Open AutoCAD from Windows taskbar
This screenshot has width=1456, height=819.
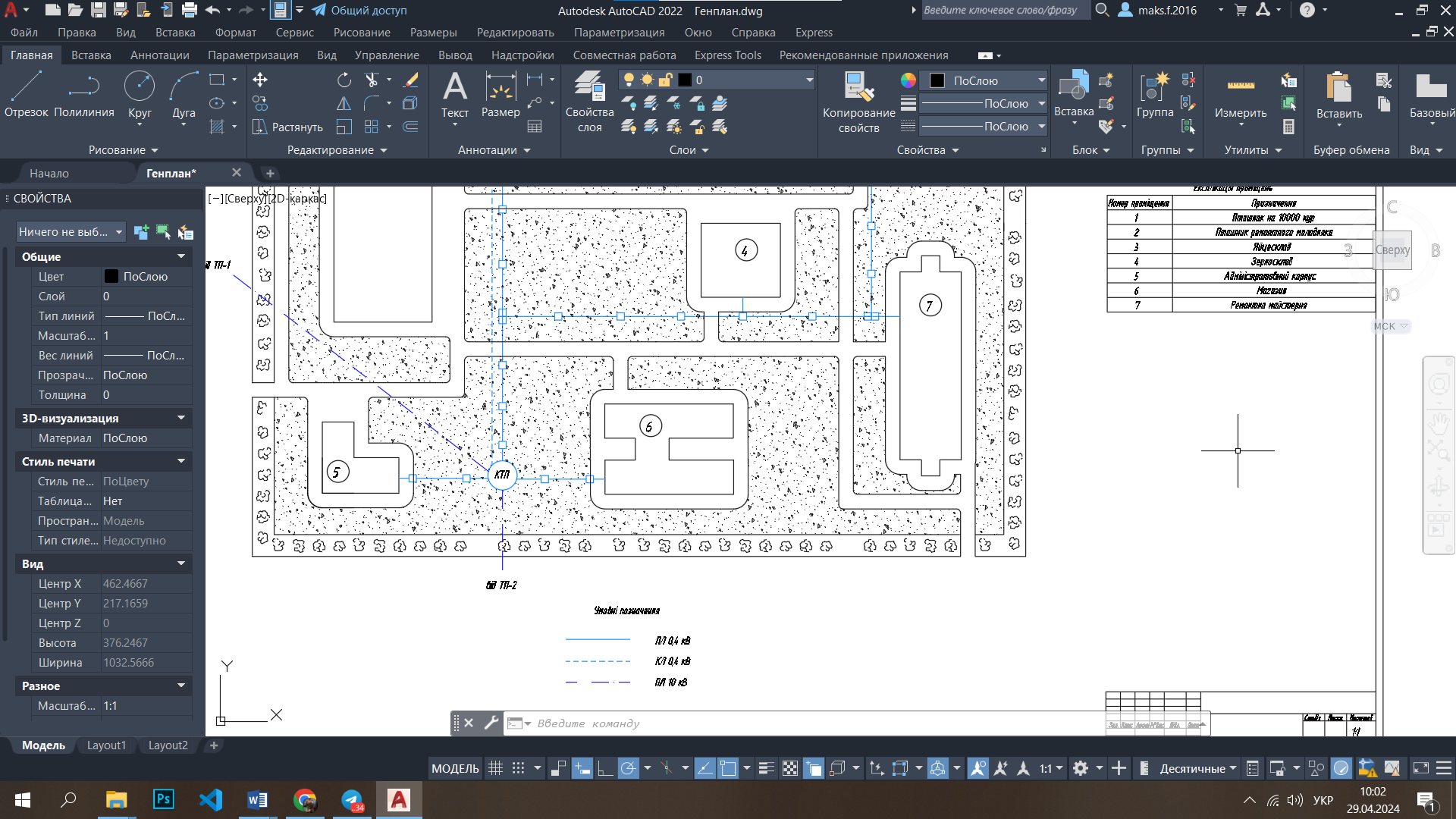point(399,800)
